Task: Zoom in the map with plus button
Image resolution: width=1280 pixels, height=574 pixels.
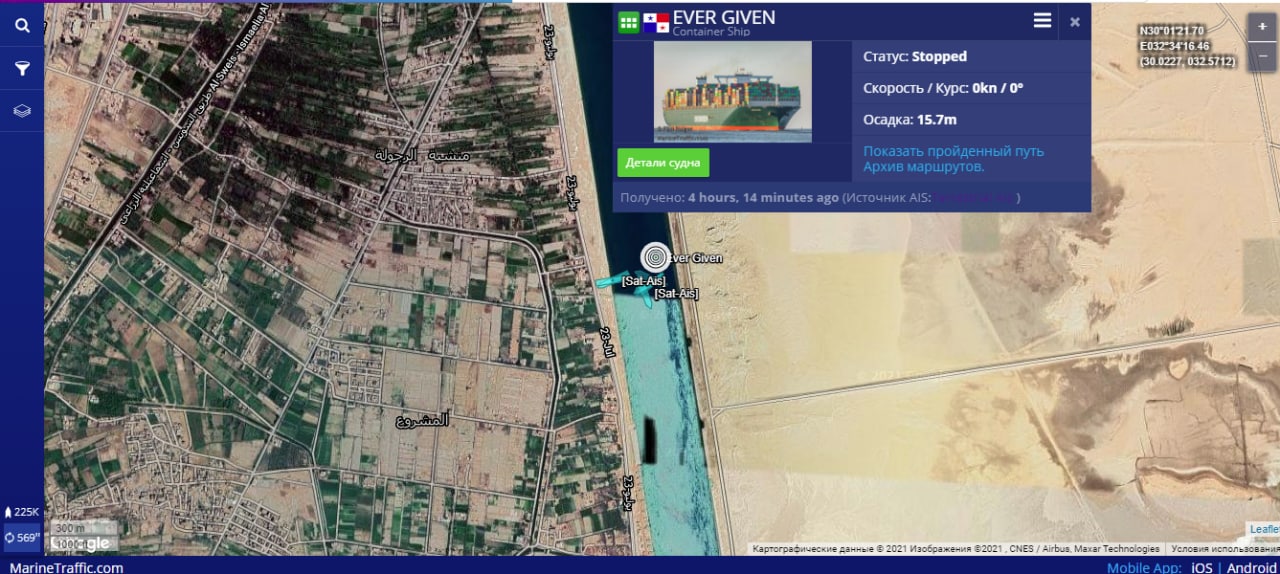Action: pos(1262,27)
